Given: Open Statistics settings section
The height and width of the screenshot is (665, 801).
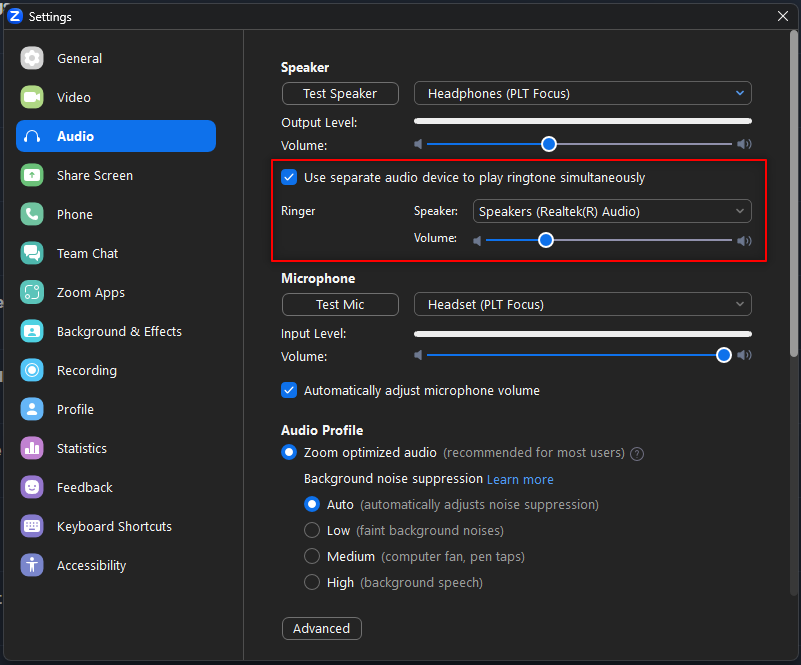Looking at the screenshot, I should pyautogui.click(x=116, y=448).
